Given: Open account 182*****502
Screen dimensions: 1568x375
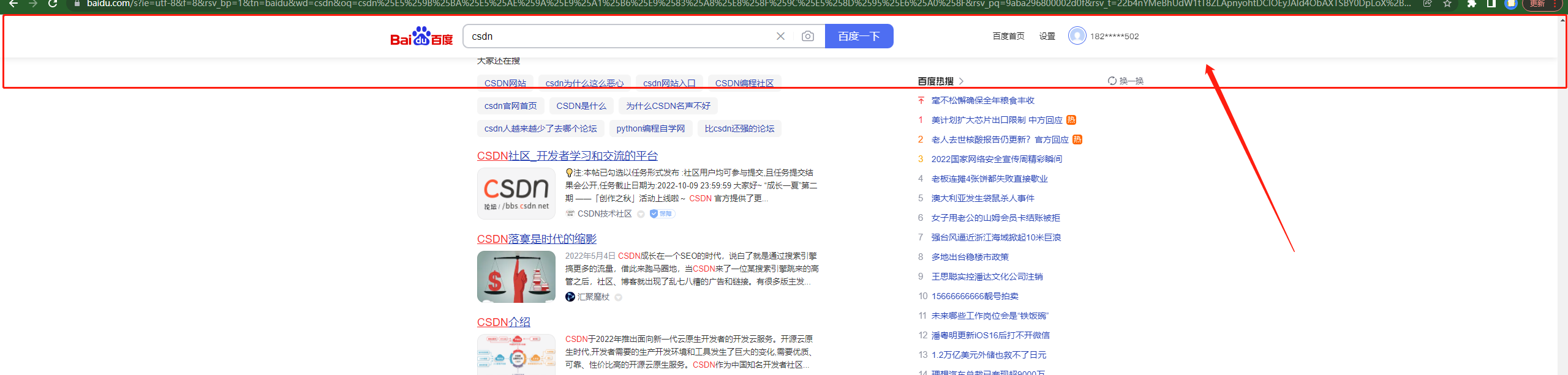Looking at the screenshot, I should [x=1114, y=36].
